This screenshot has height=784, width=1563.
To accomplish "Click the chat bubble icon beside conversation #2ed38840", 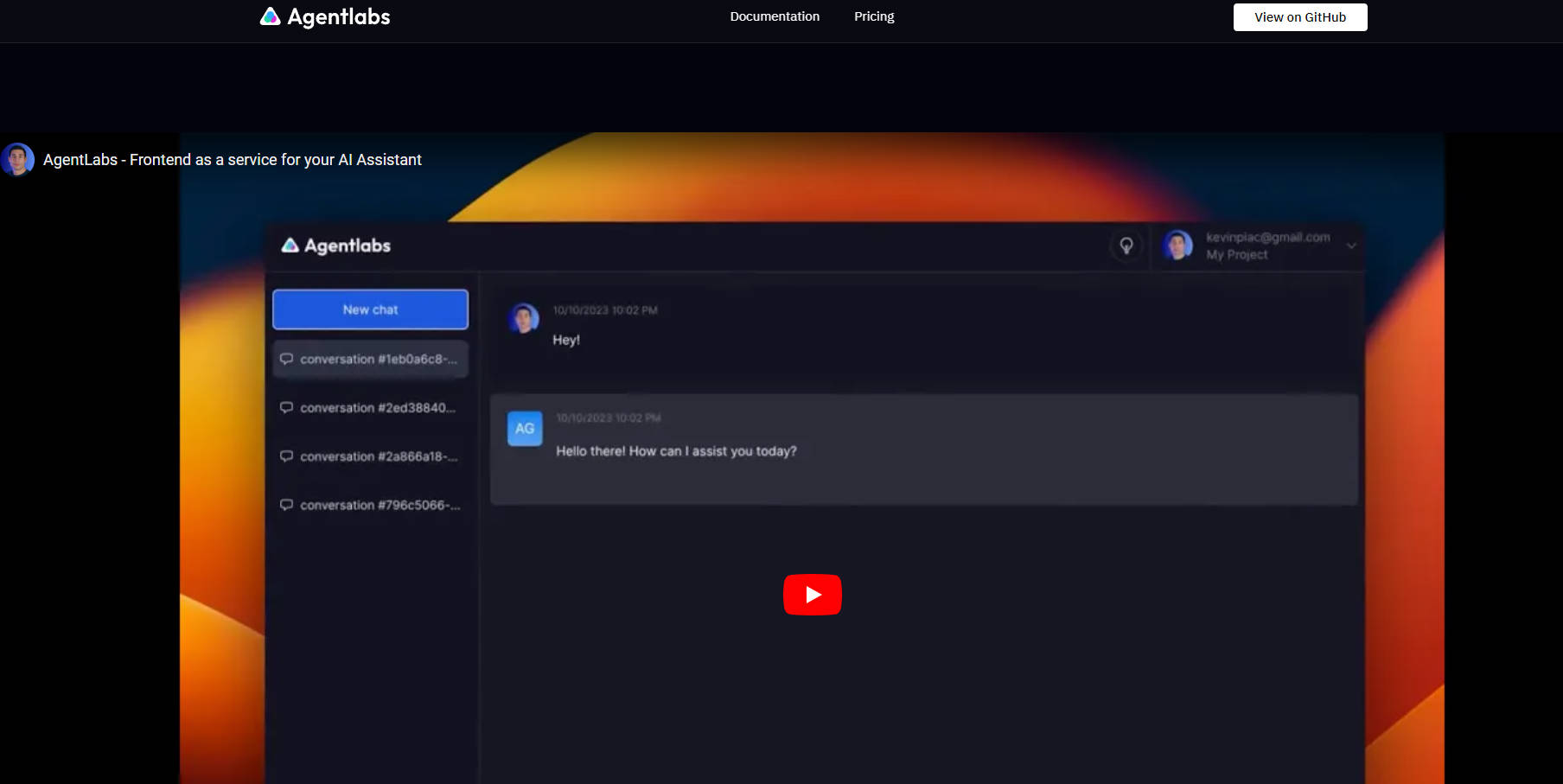I will coord(287,407).
